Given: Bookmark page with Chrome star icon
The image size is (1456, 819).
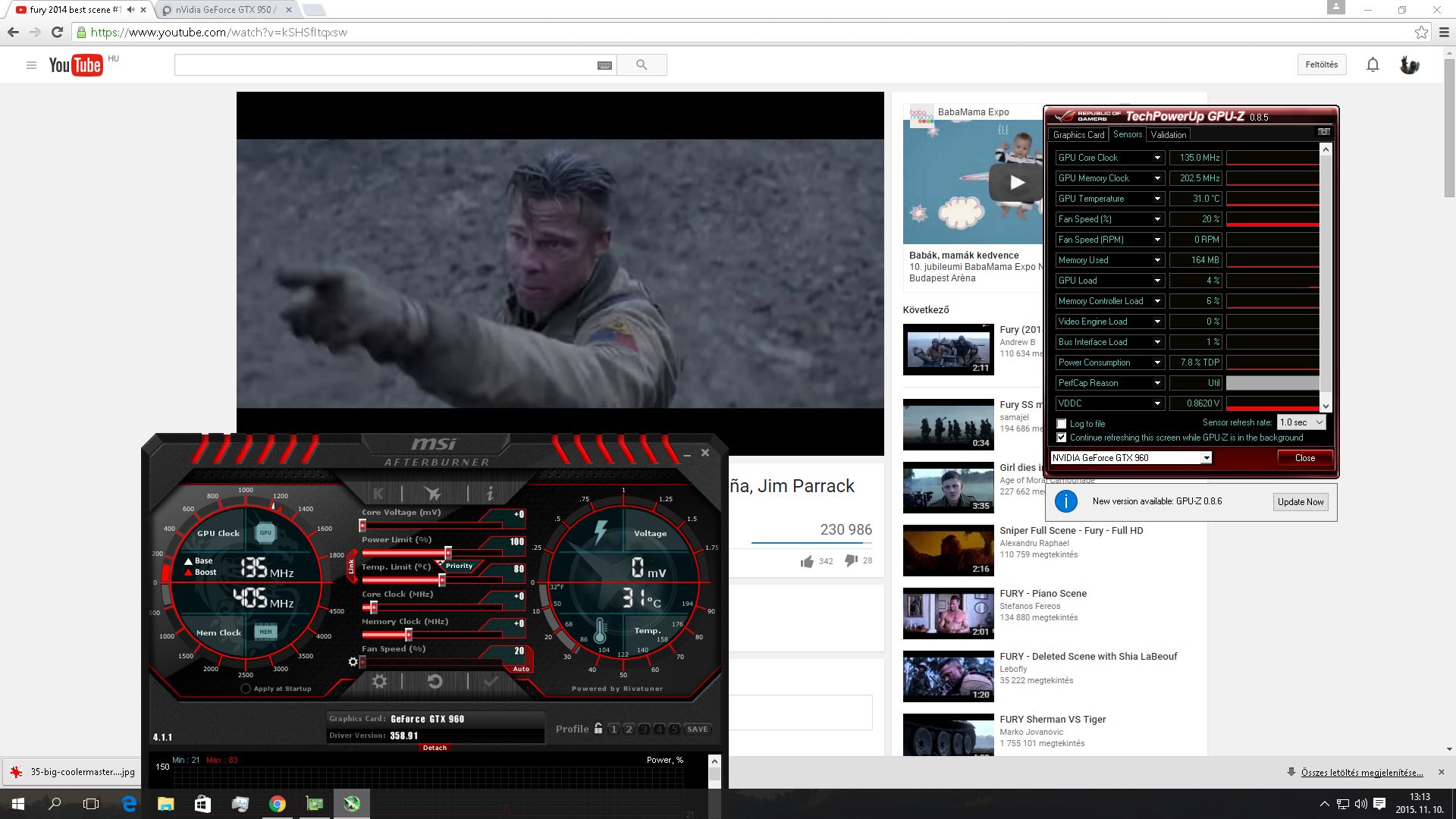Looking at the screenshot, I should pos(1421,32).
